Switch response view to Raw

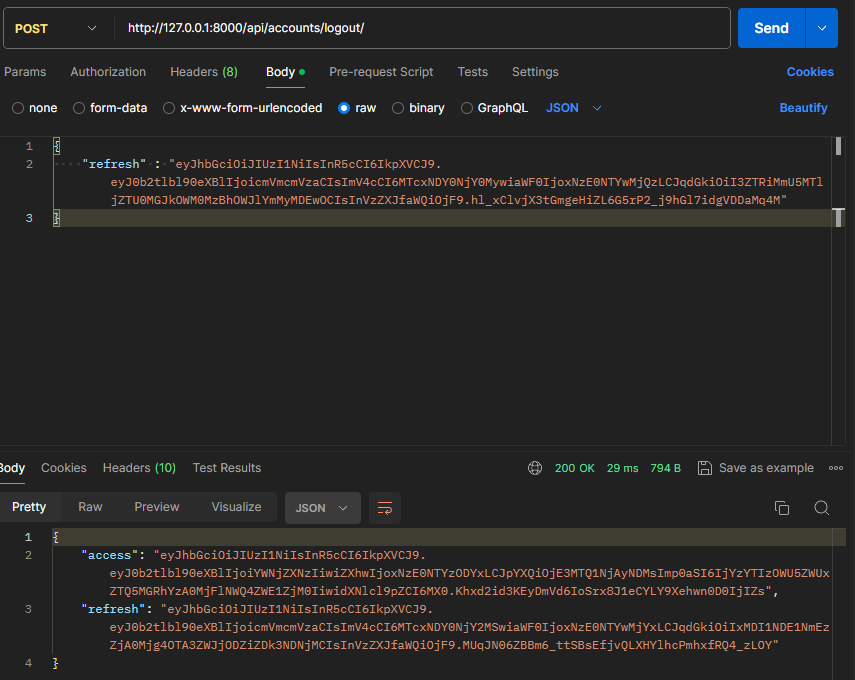click(x=91, y=507)
